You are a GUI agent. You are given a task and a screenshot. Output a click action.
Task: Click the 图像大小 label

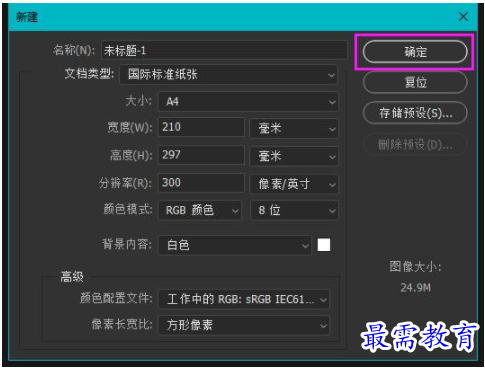point(415,267)
